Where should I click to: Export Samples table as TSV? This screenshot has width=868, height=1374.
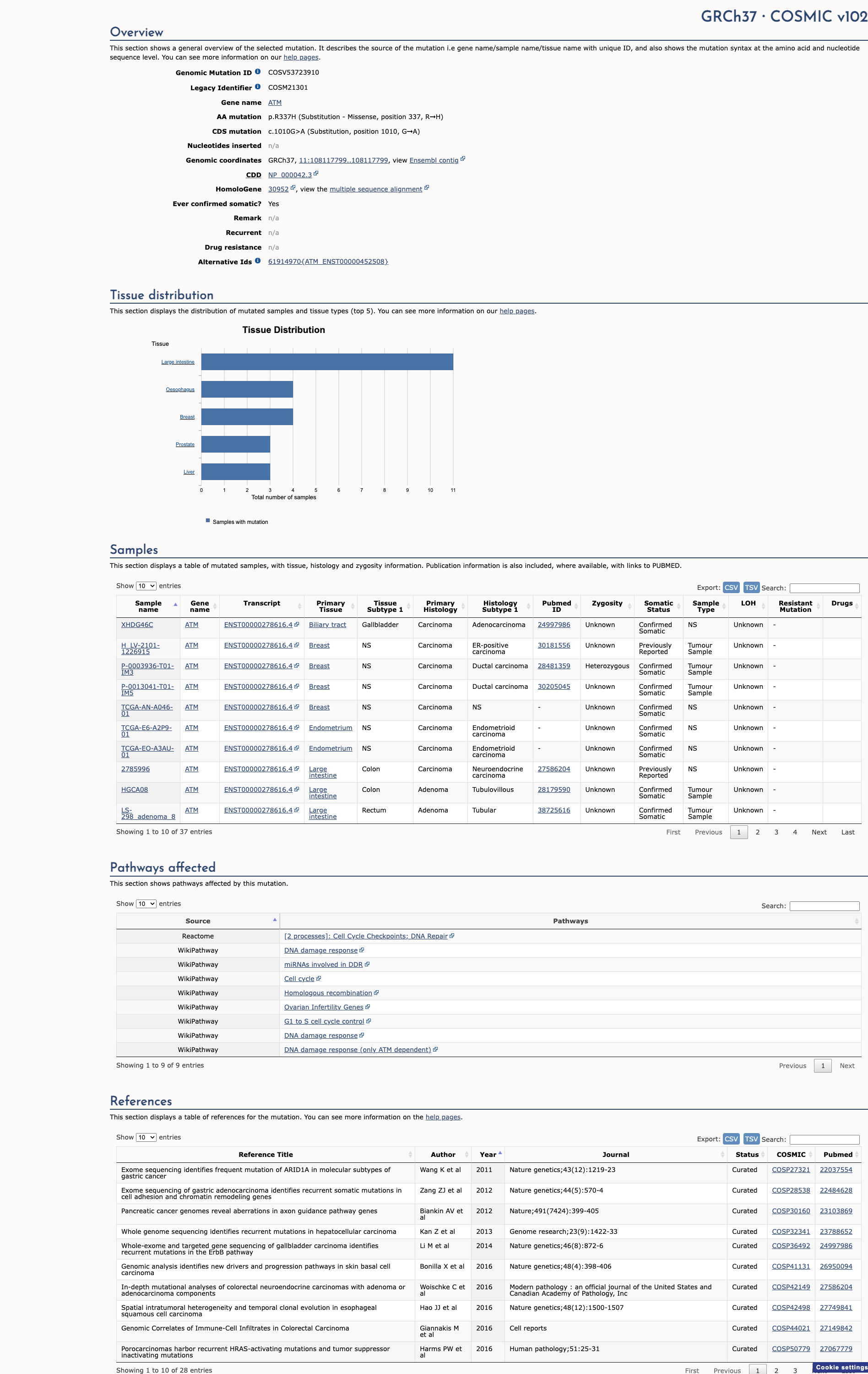[751, 588]
